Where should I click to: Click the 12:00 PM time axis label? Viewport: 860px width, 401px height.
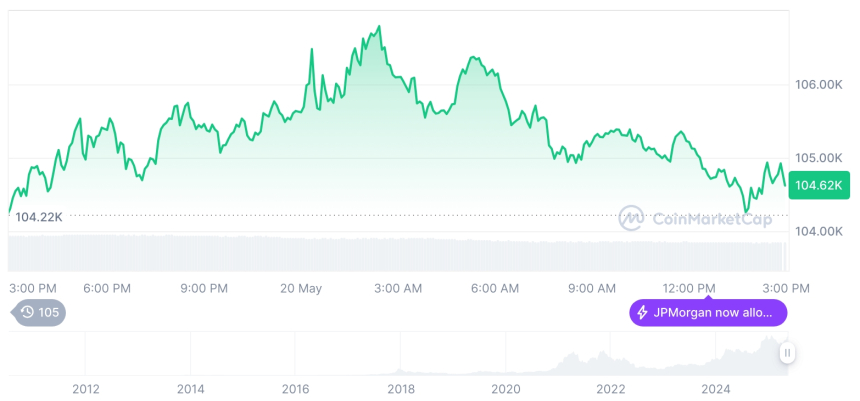pos(689,288)
